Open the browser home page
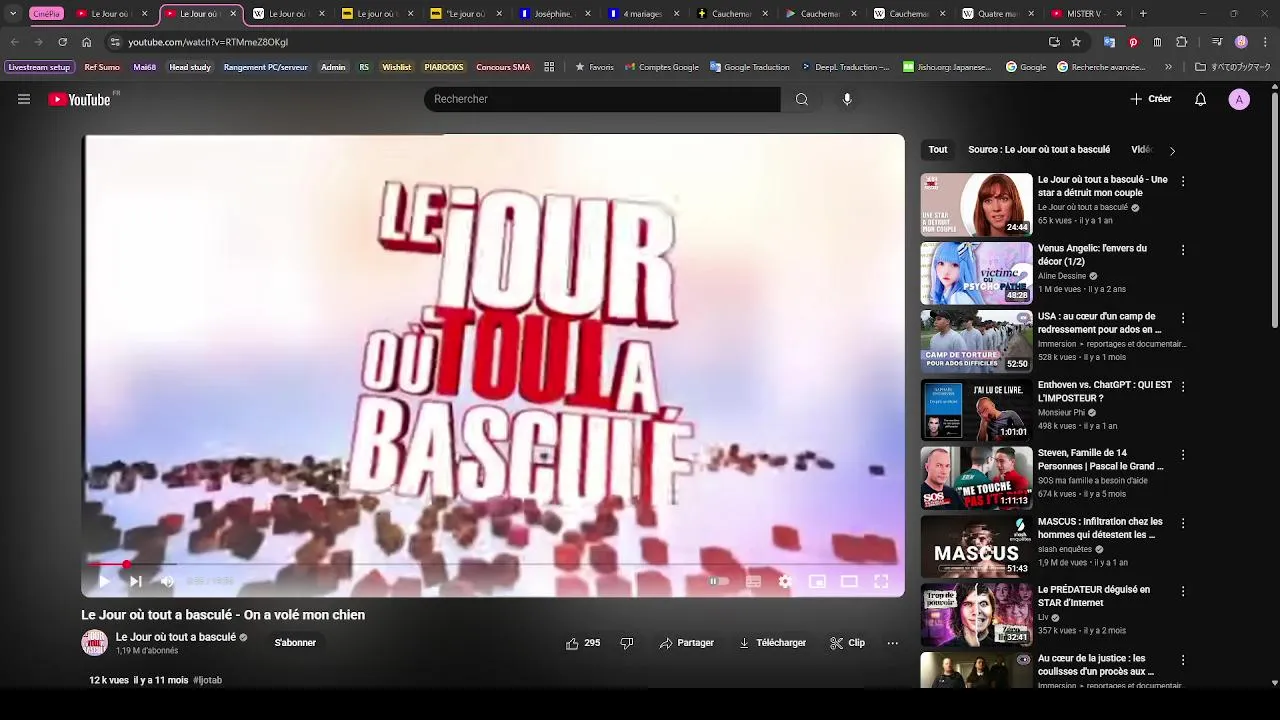This screenshot has height=720, width=1280. coord(86,42)
